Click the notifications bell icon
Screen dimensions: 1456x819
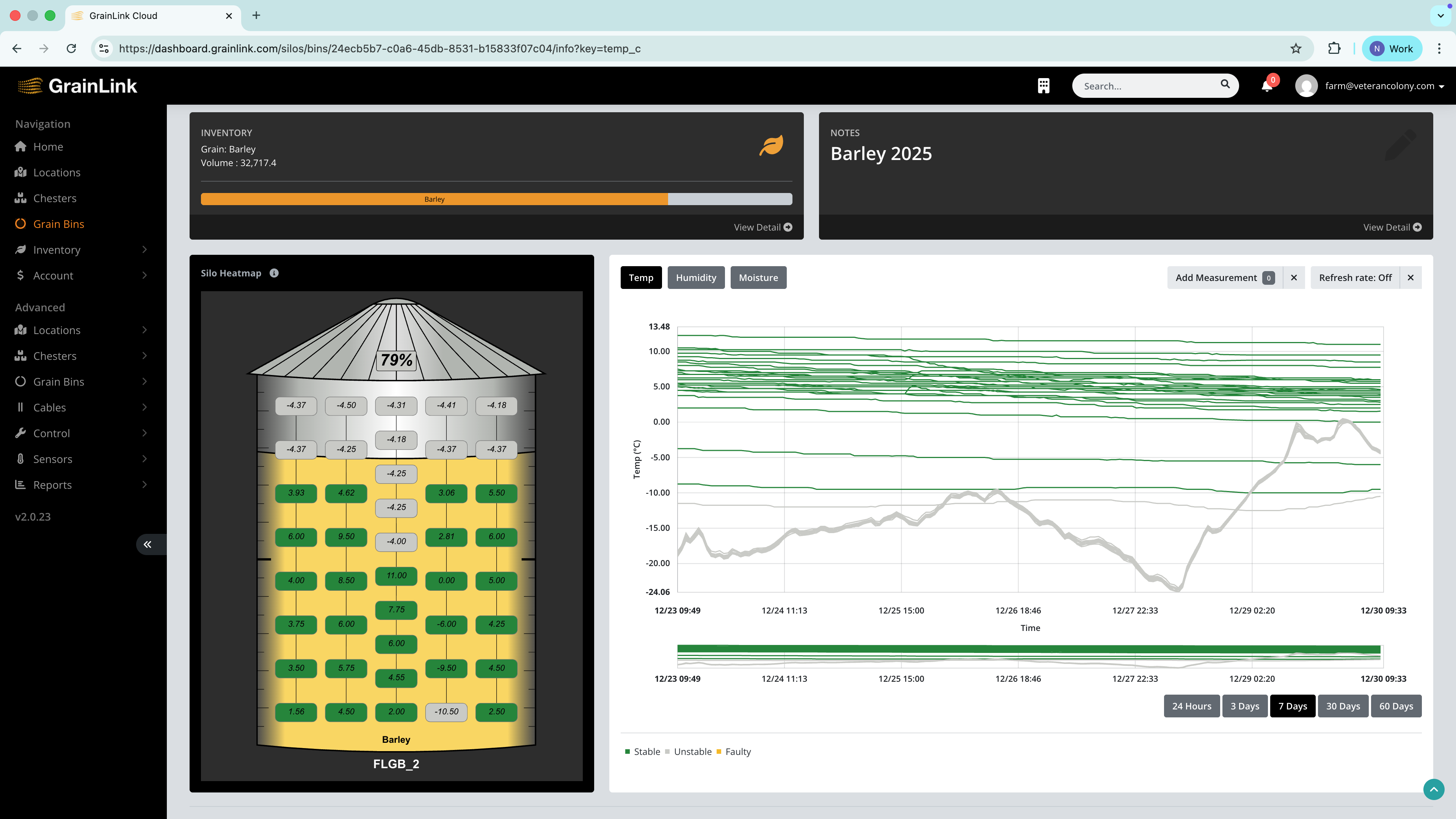point(1266,85)
